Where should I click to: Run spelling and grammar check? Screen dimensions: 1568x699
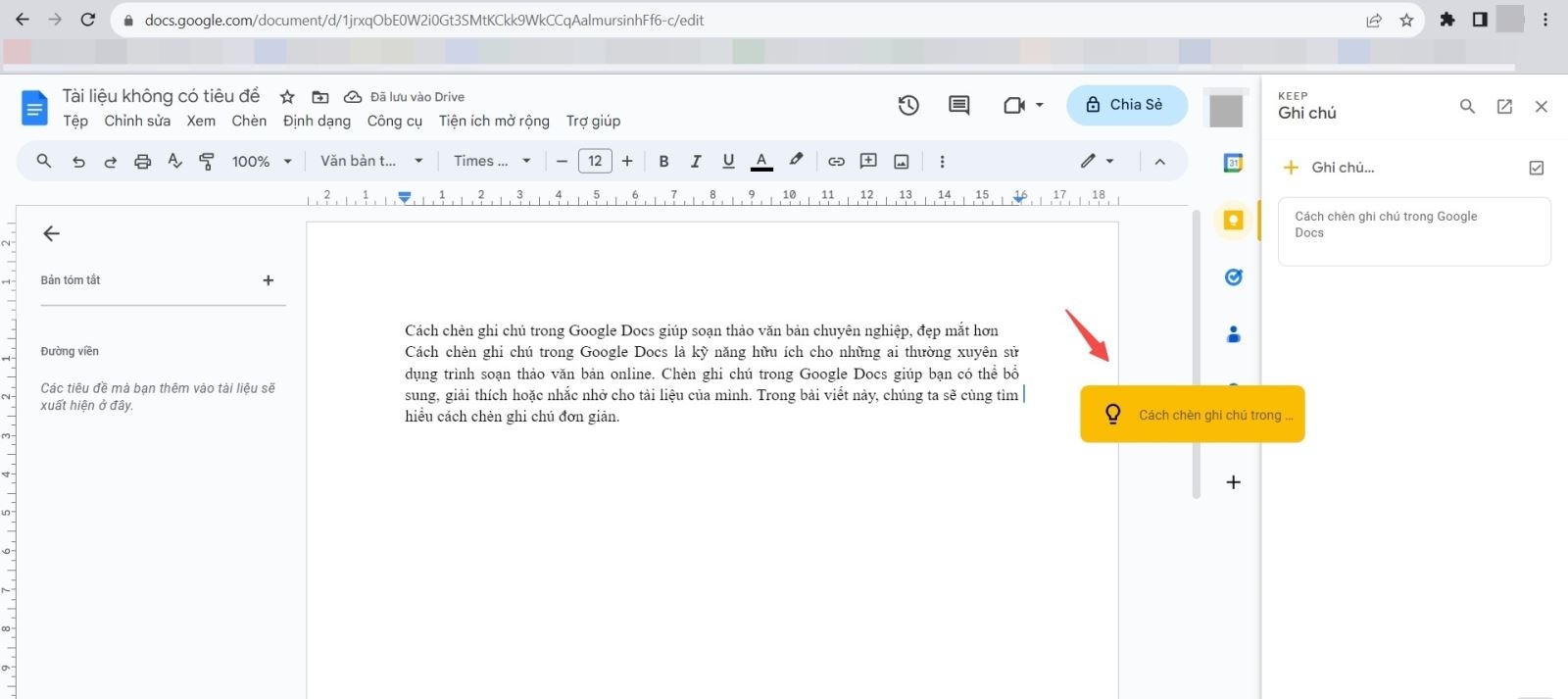pos(175,161)
